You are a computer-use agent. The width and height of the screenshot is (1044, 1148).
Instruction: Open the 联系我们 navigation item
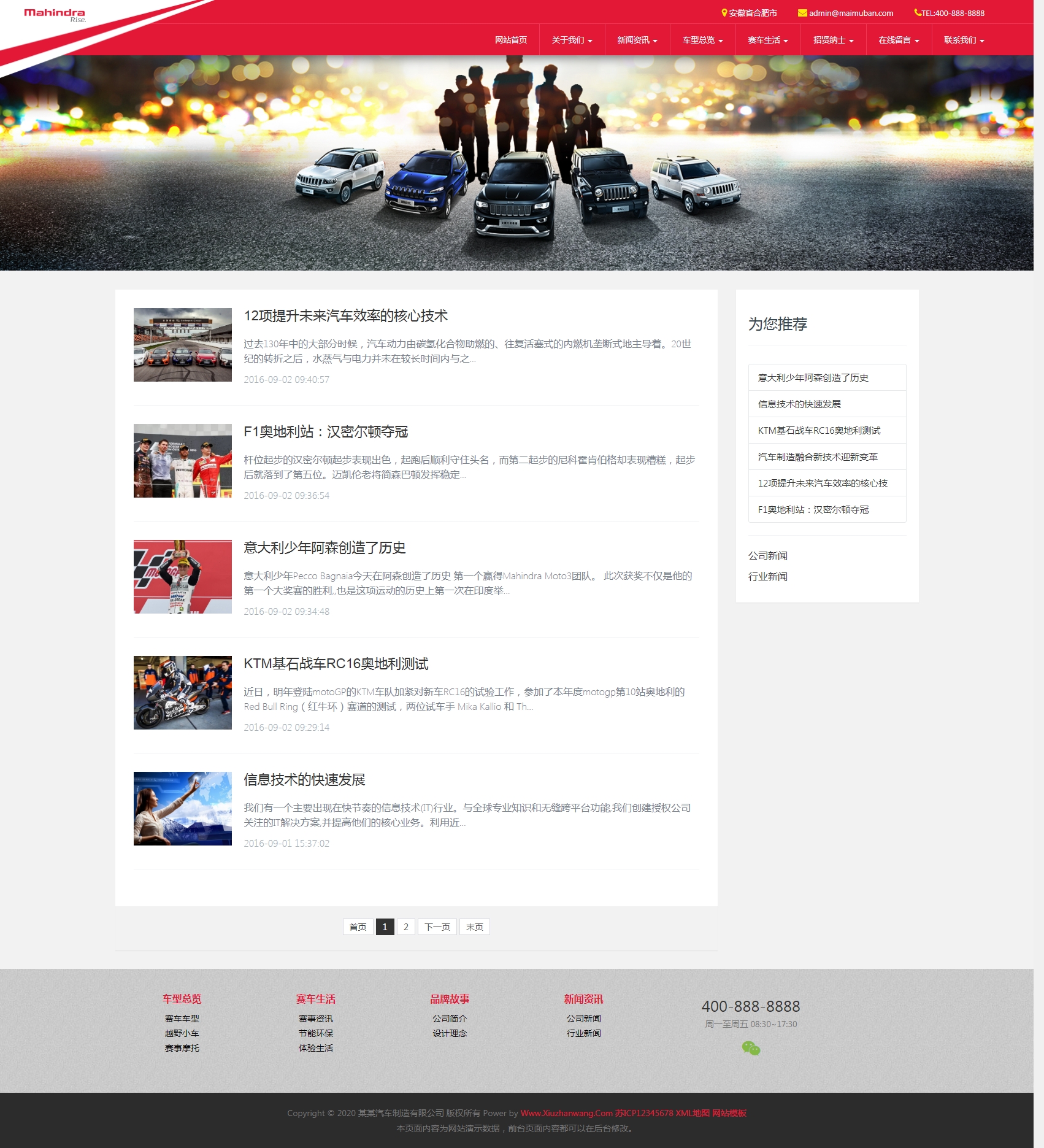964,40
